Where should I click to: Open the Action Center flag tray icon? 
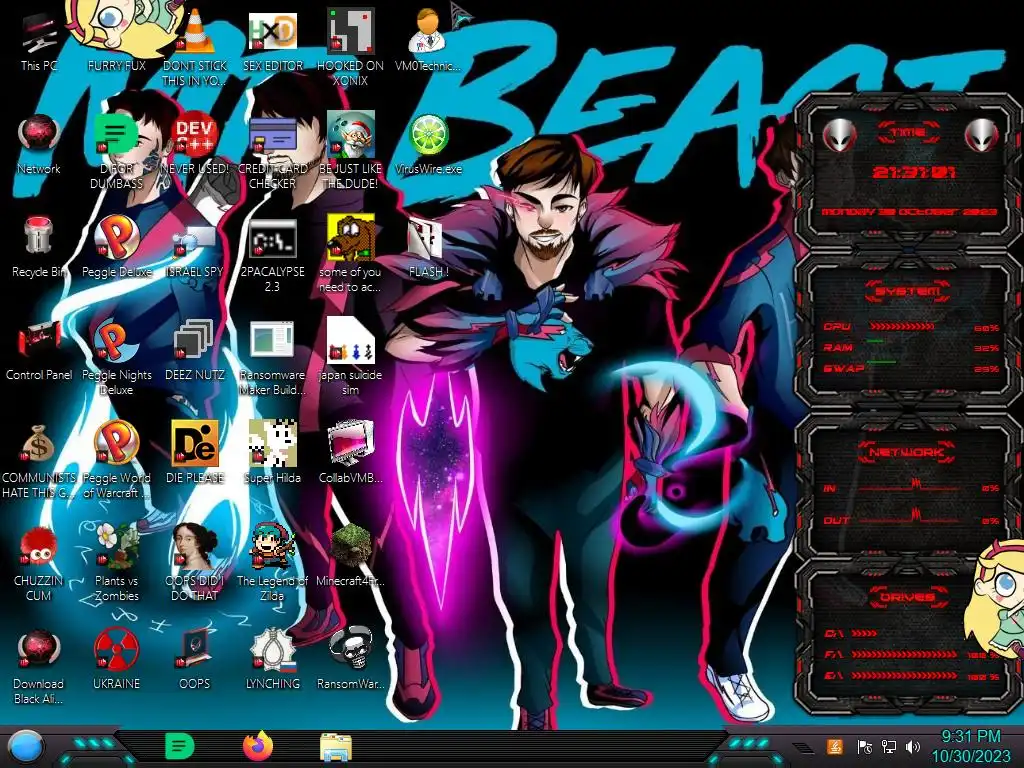click(x=864, y=746)
